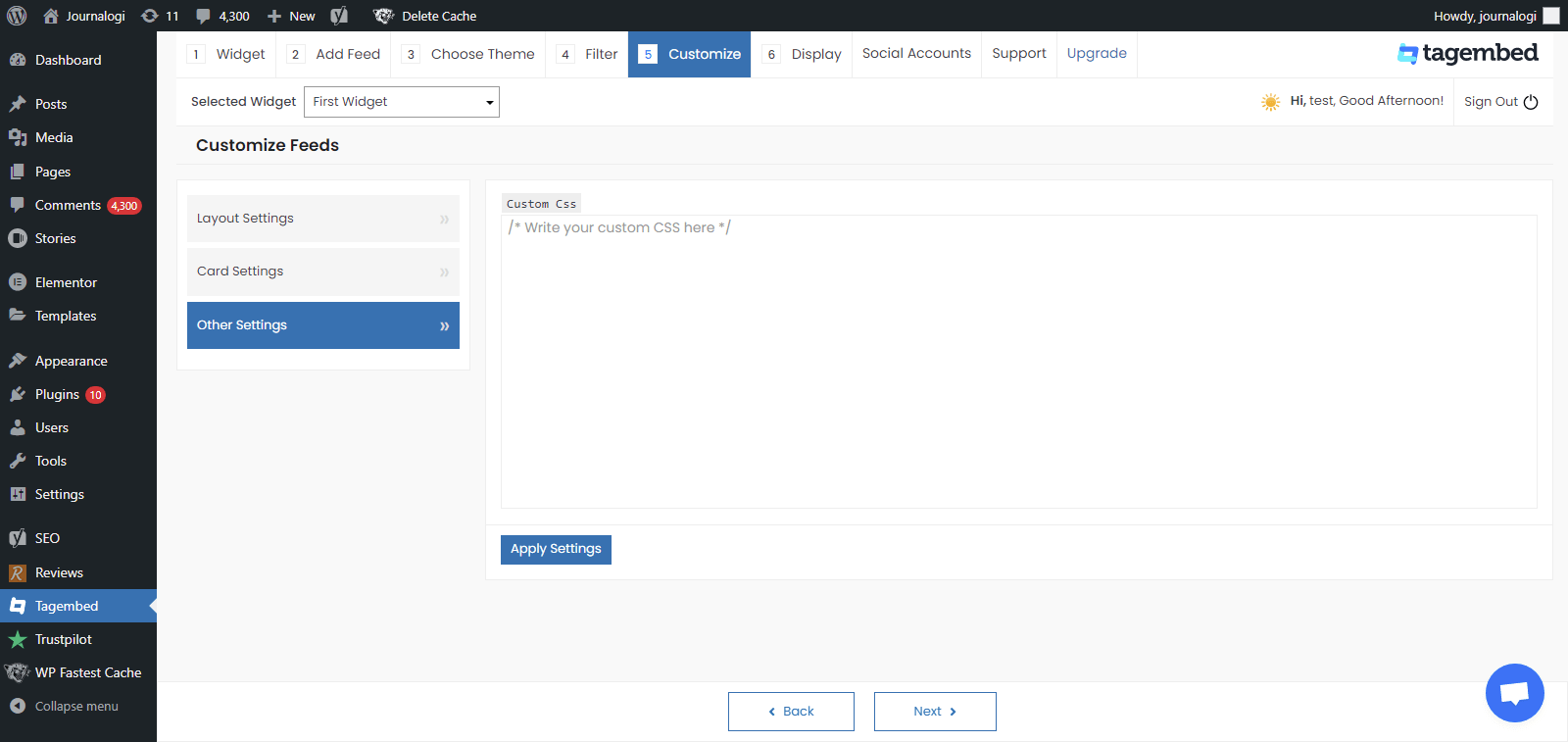Open the Customize step tab

point(690,54)
